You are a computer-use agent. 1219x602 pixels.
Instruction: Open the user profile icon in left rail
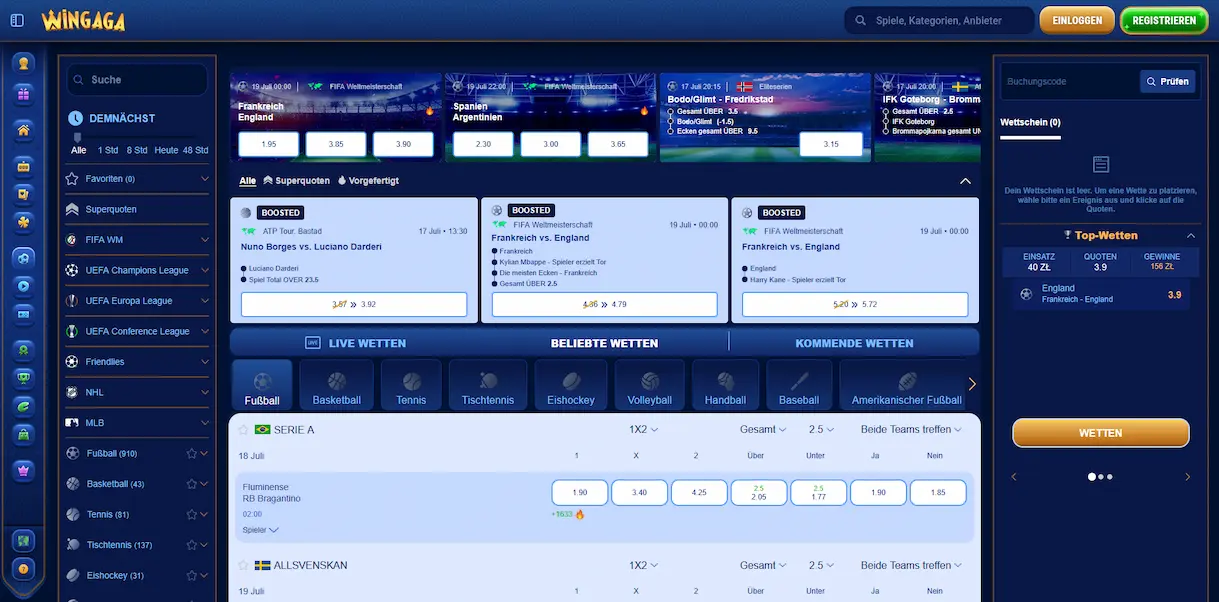click(24, 63)
